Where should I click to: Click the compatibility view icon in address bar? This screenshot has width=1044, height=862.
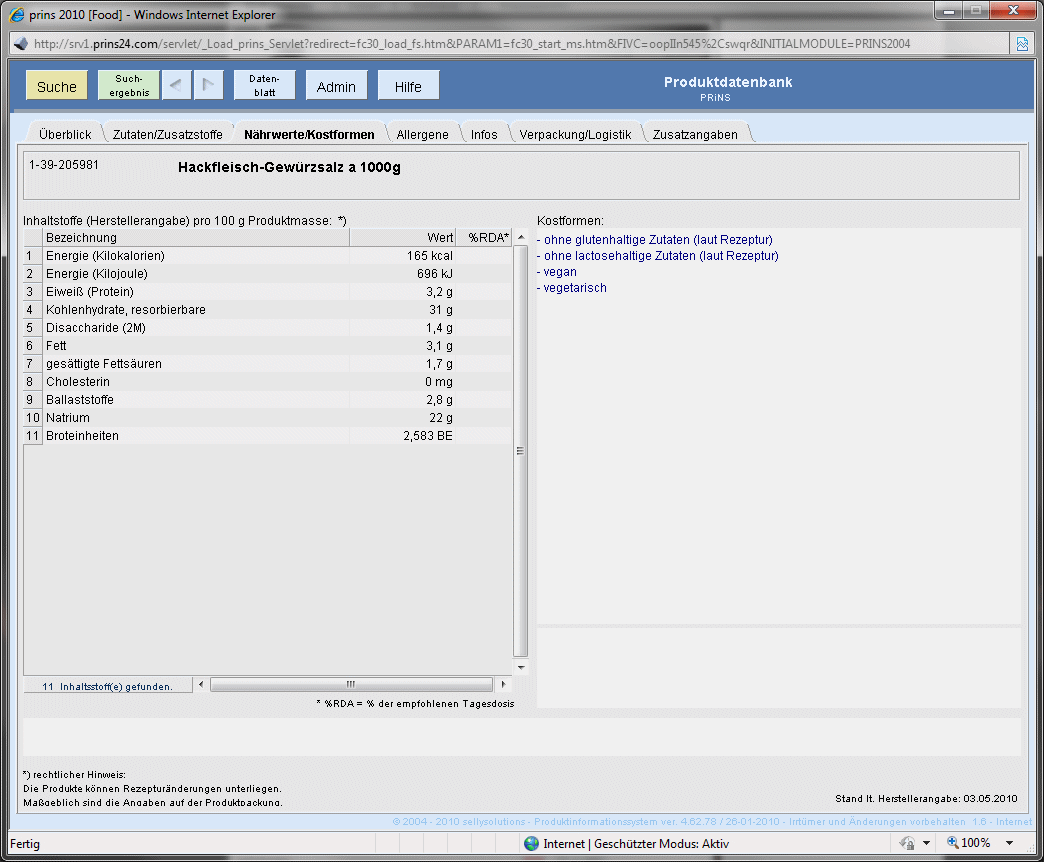(x=1022, y=44)
